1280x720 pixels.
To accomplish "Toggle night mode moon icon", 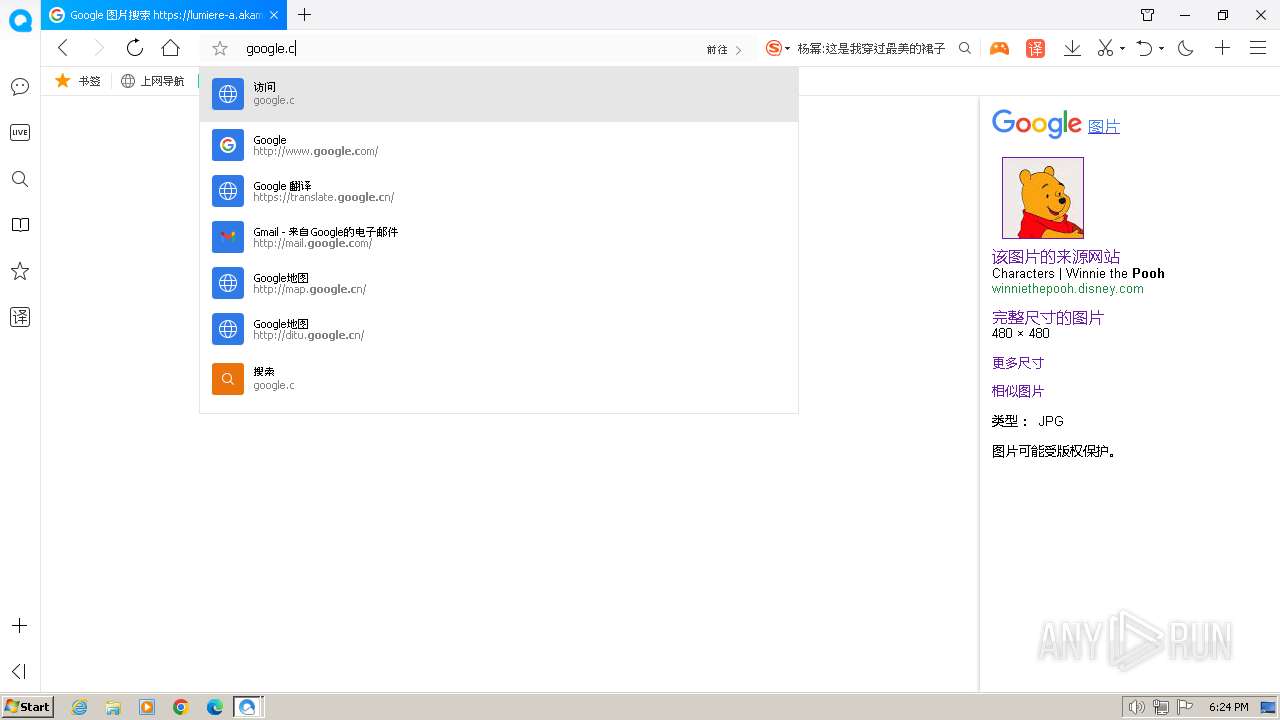I will click(1186, 48).
